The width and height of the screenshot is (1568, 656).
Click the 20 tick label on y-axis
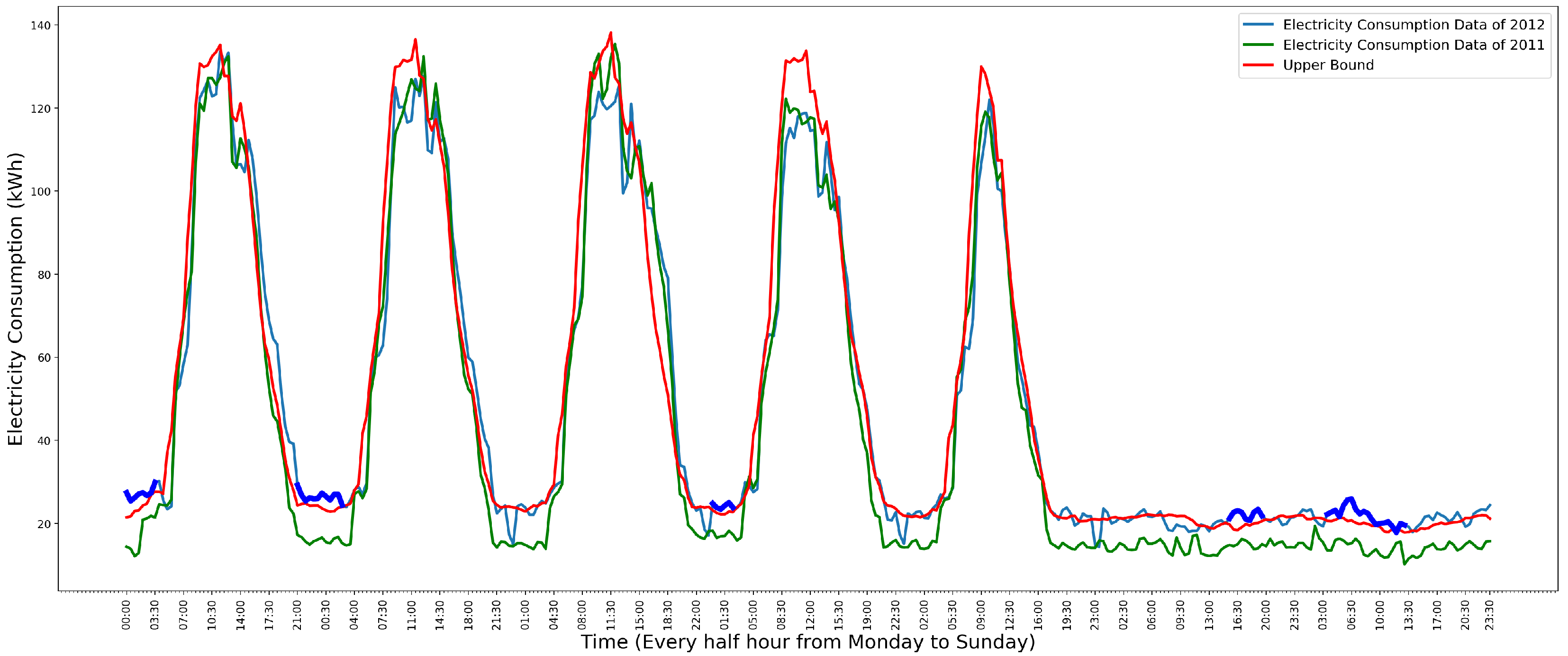coord(44,523)
